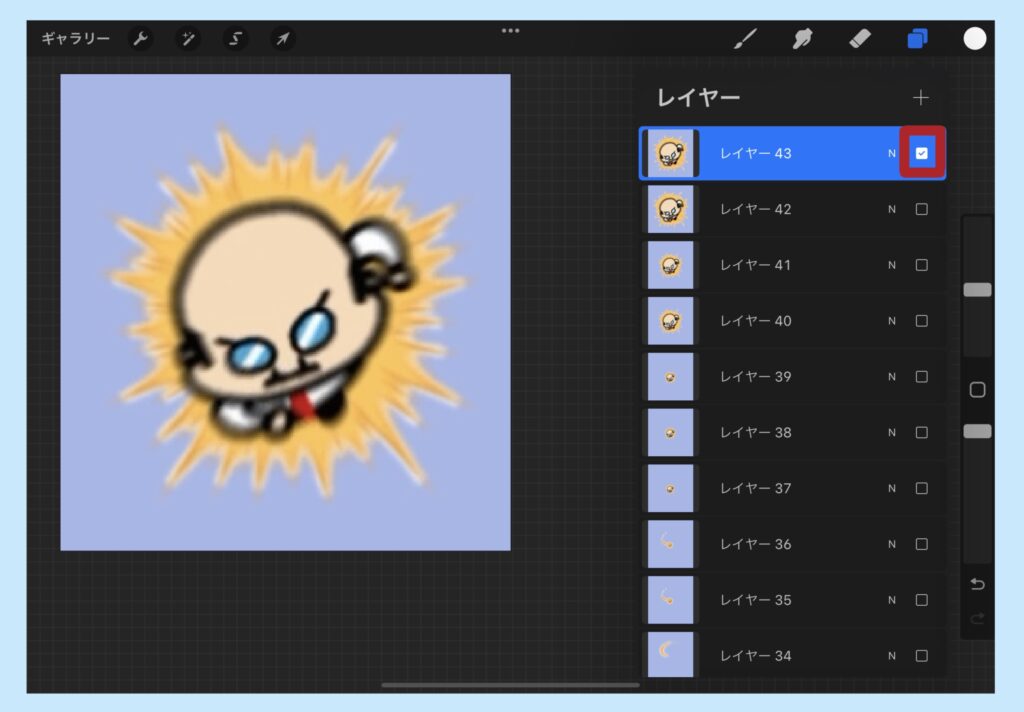Tap the character artwork on the canvas

(286, 312)
